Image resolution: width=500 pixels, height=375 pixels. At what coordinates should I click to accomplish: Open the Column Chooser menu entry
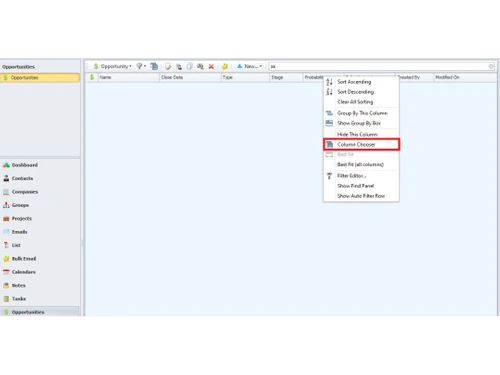[x=361, y=144]
